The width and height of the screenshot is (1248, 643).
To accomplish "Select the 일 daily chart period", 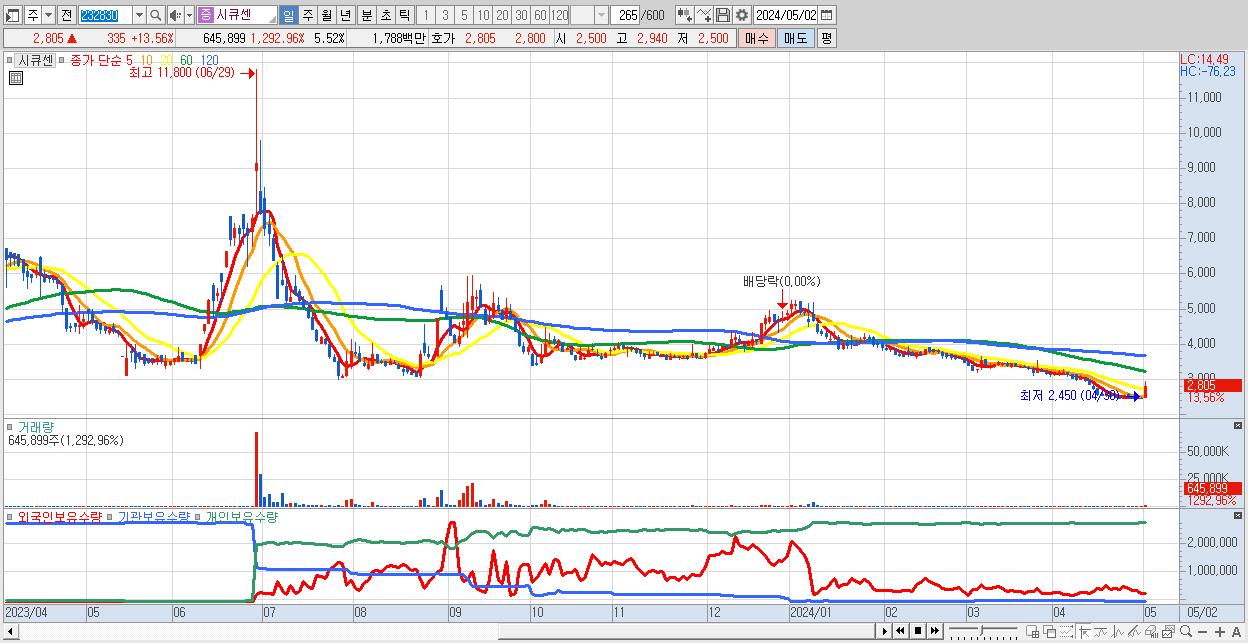I will pyautogui.click(x=288, y=15).
